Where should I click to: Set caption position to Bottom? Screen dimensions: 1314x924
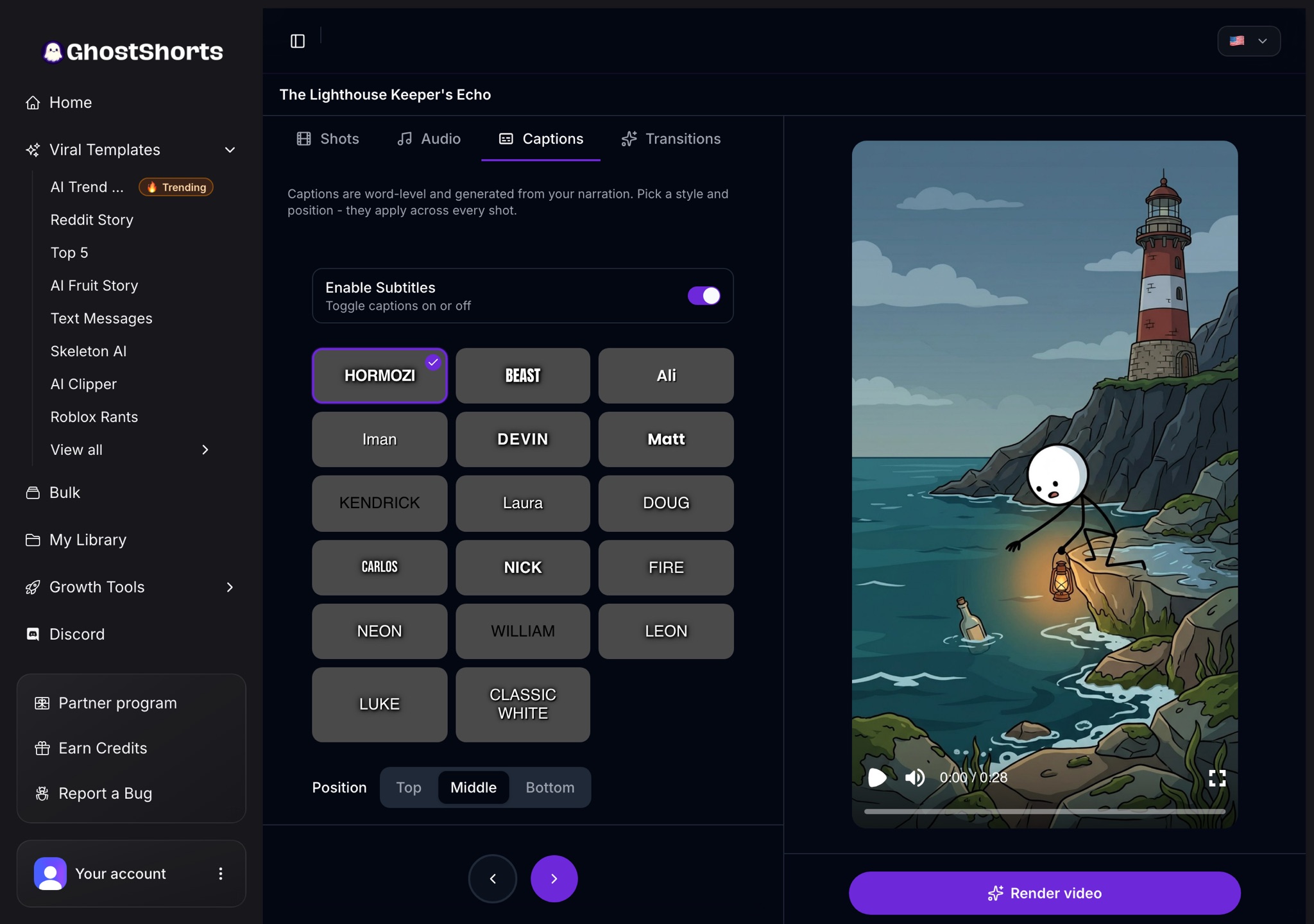(550, 787)
